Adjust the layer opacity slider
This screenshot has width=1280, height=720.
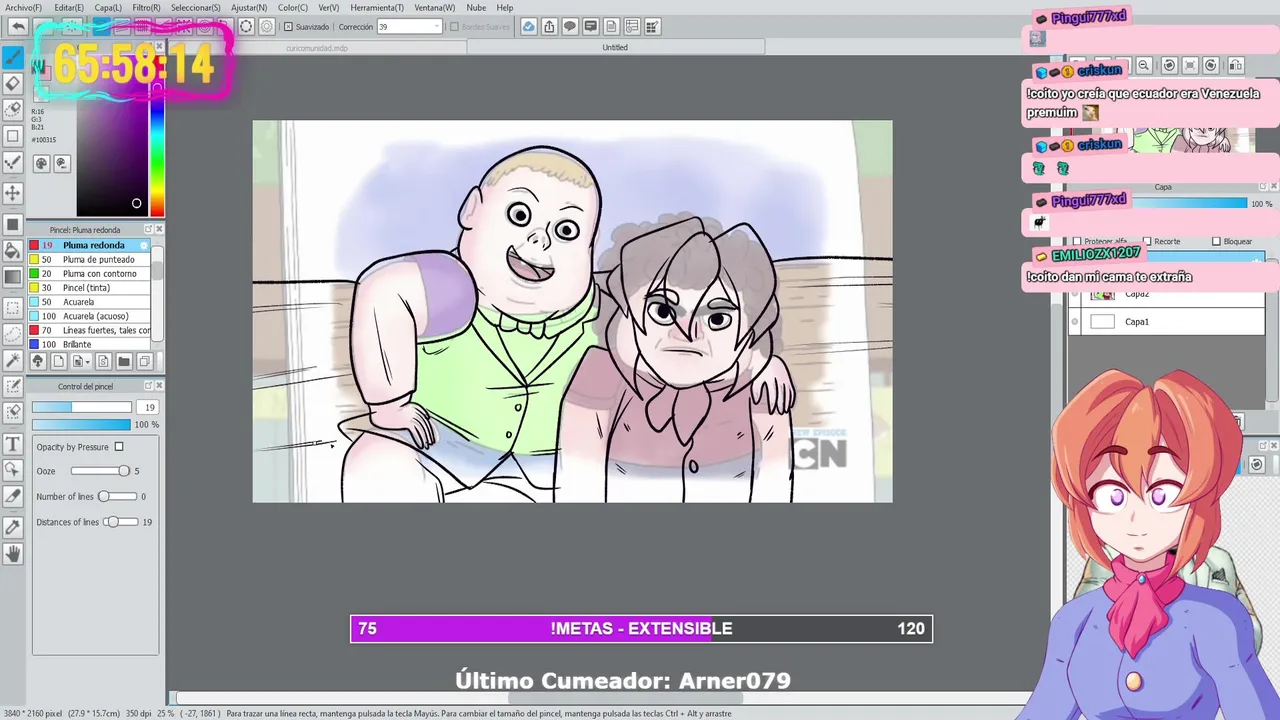click(1190, 204)
